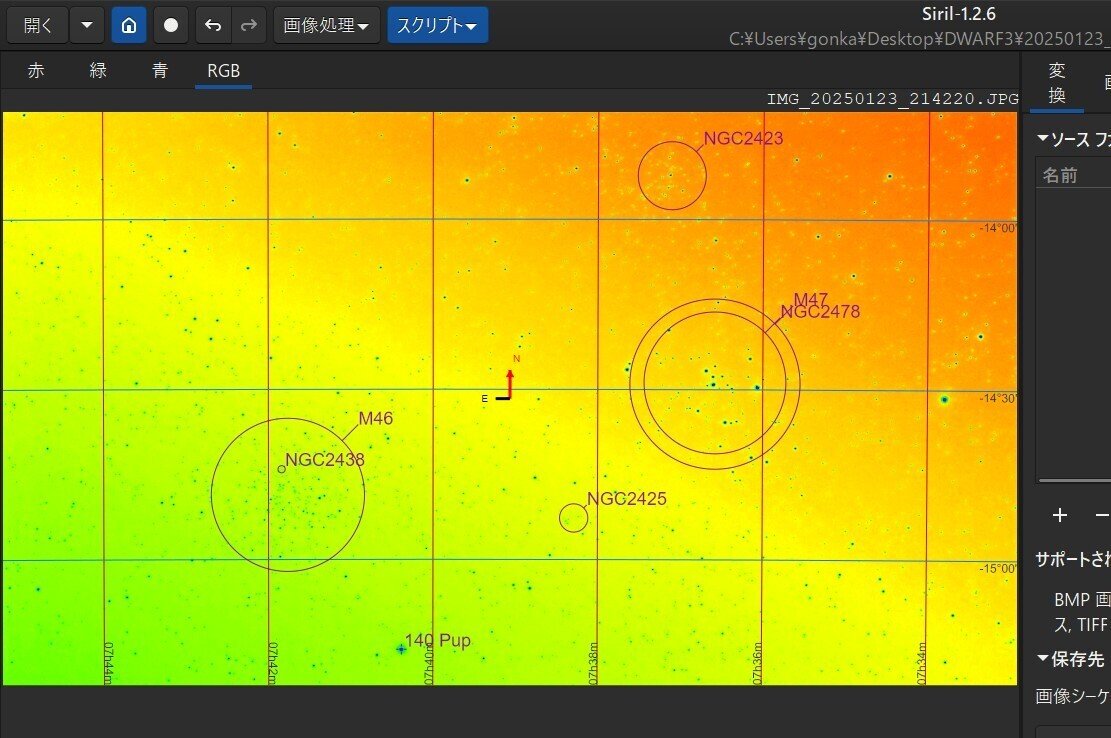
Task: Select the RGB view tab
Action: pos(223,71)
